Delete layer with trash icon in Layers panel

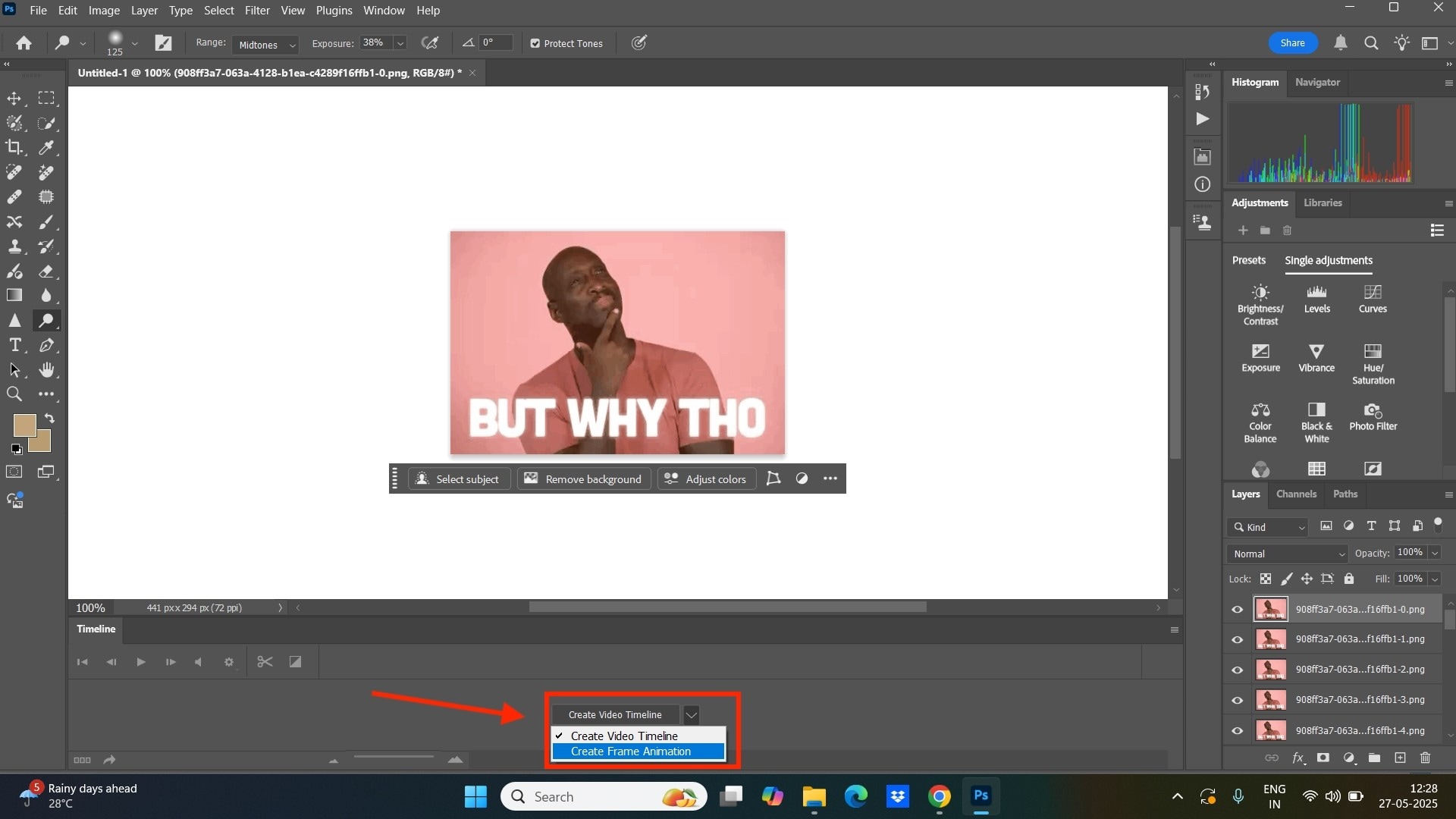coord(1425,758)
